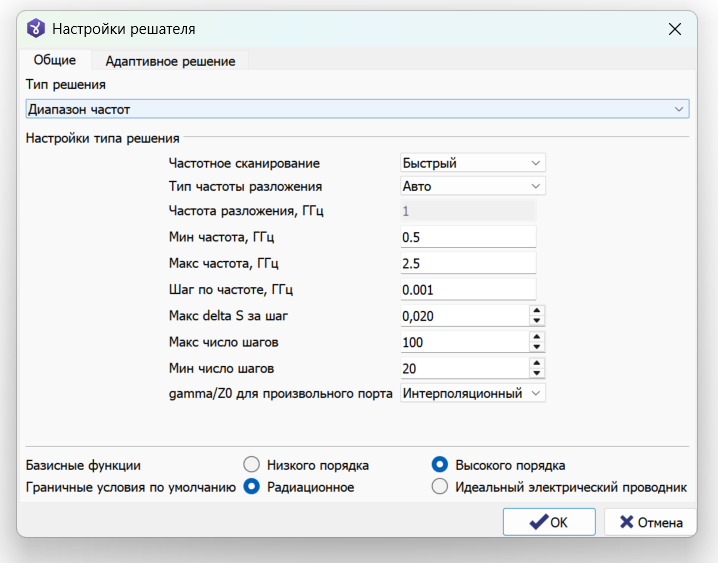Click the Мин частота input field
Viewport: 718px width, 563px height.
[468, 237]
